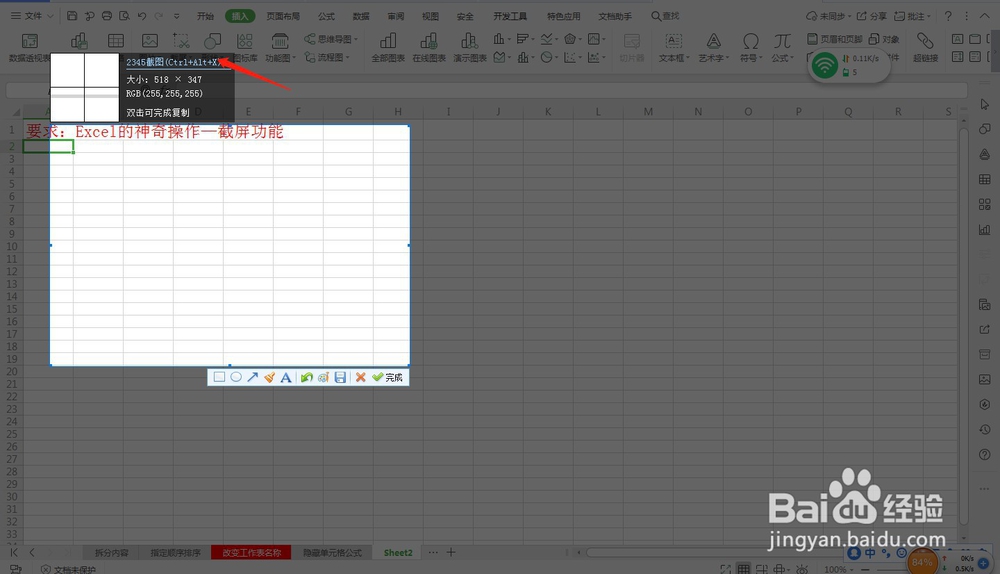Select text tool A in screenshot toolbar
This screenshot has height=574, width=1000.
(286, 377)
